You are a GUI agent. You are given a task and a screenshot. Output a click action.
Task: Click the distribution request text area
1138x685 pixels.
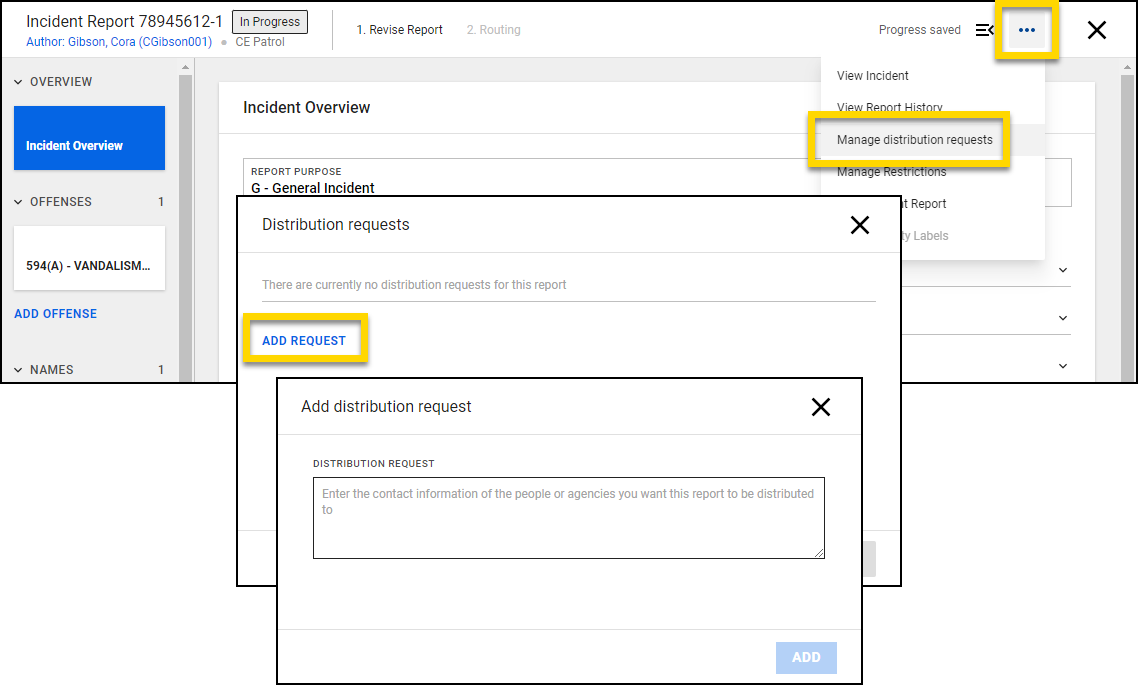click(568, 518)
